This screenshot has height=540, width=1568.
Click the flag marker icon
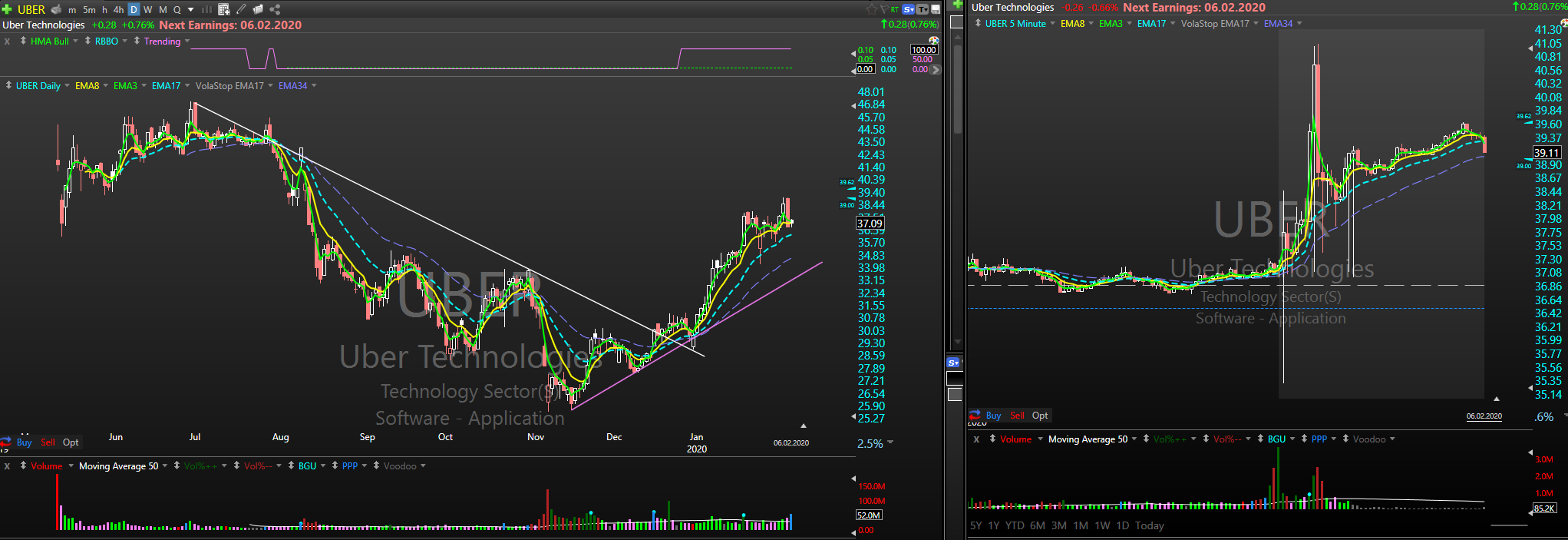click(x=884, y=9)
